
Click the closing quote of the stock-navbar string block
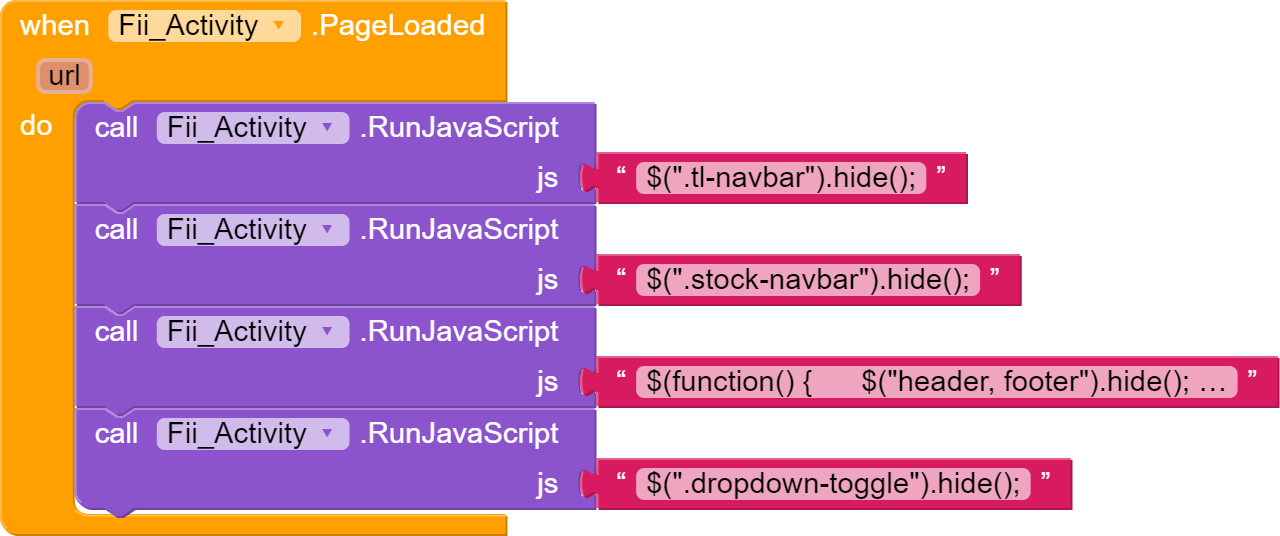pyautogui.click(x=995, y=275)
